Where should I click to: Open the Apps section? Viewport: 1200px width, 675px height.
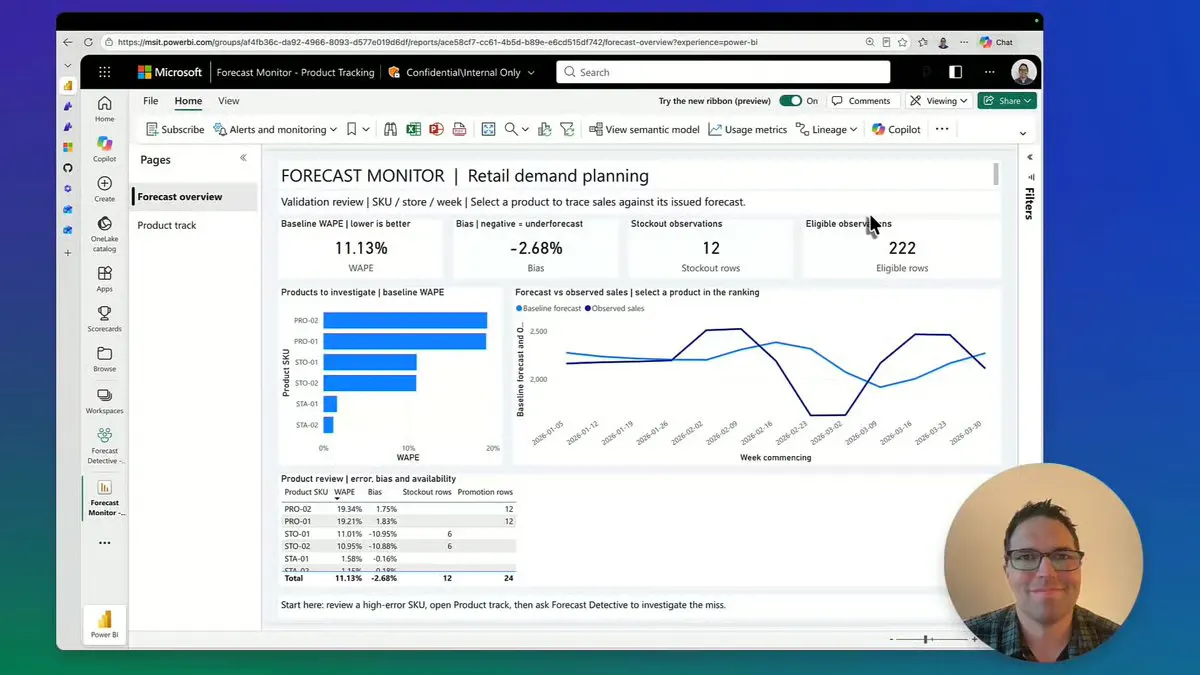[104, 279]
